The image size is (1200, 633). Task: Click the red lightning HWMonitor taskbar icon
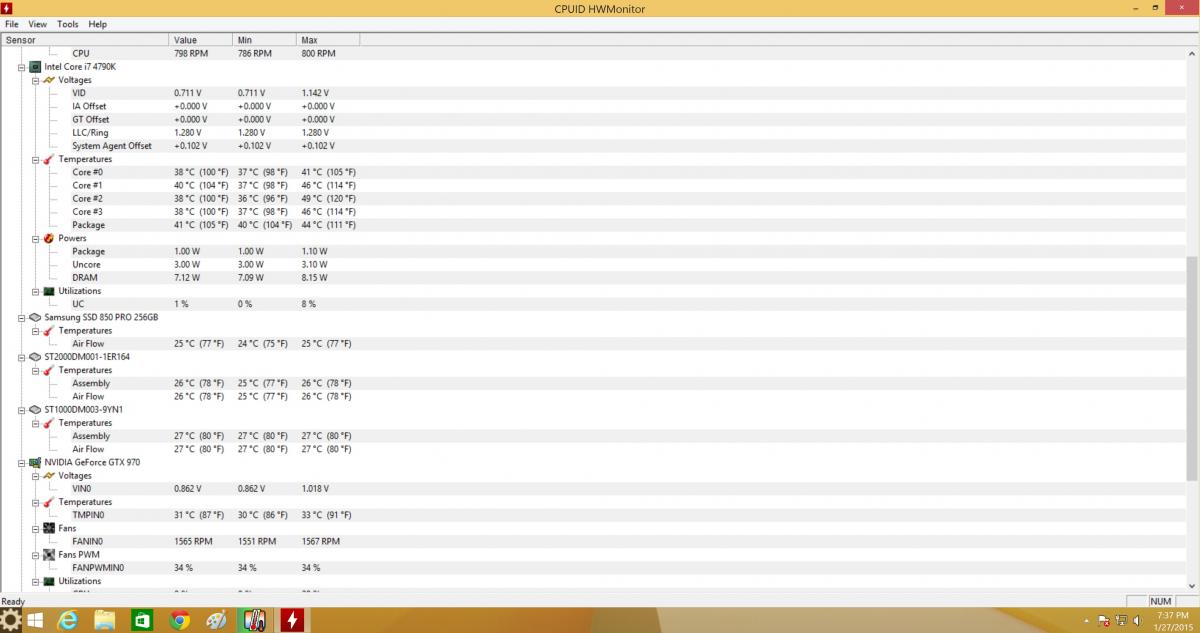click(292, 620)
